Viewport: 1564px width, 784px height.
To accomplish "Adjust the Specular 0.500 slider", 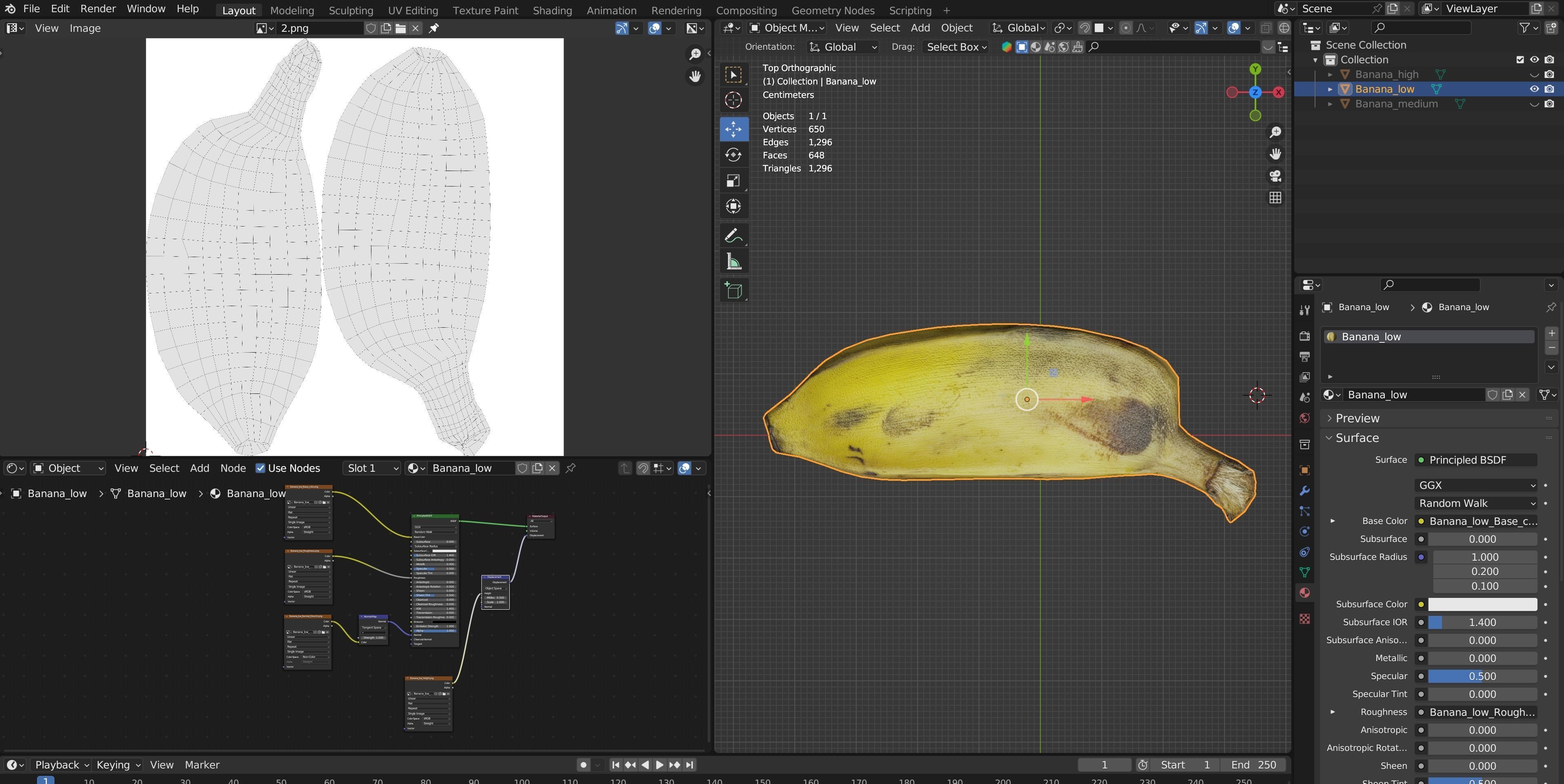I will click(x=1482, y=677).
